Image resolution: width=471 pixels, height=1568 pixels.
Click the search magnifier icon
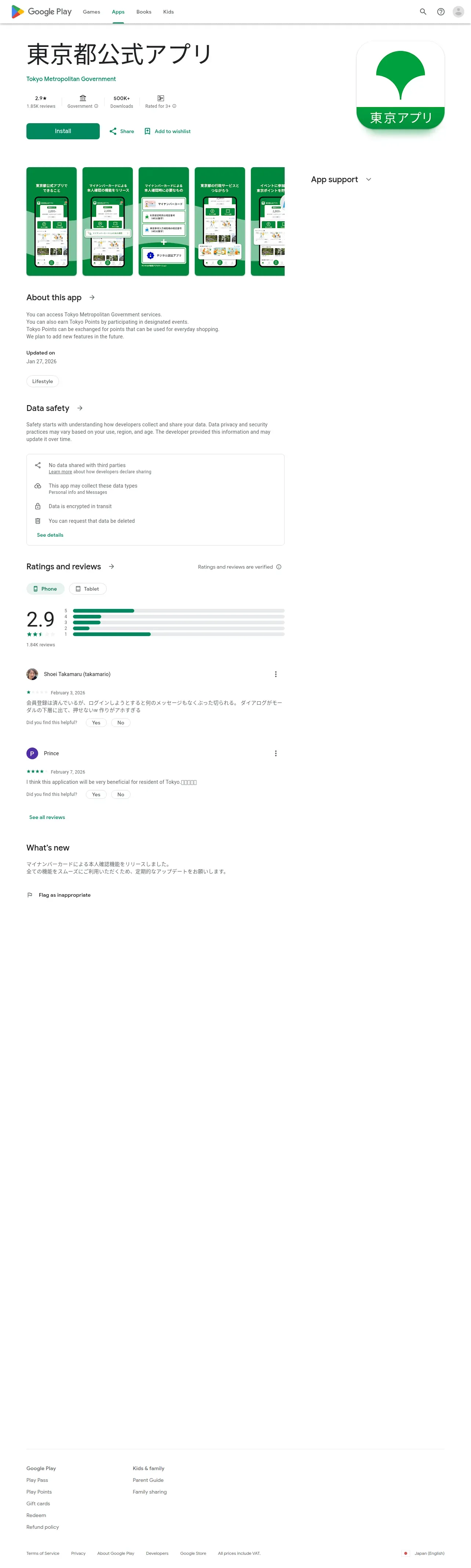(423, 12)
